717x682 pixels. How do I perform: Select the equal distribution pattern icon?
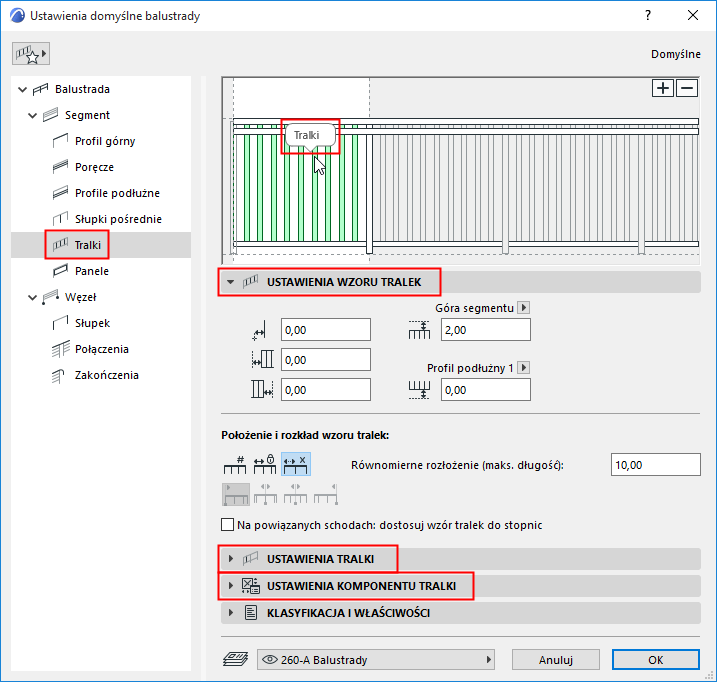tap(296, 465)
